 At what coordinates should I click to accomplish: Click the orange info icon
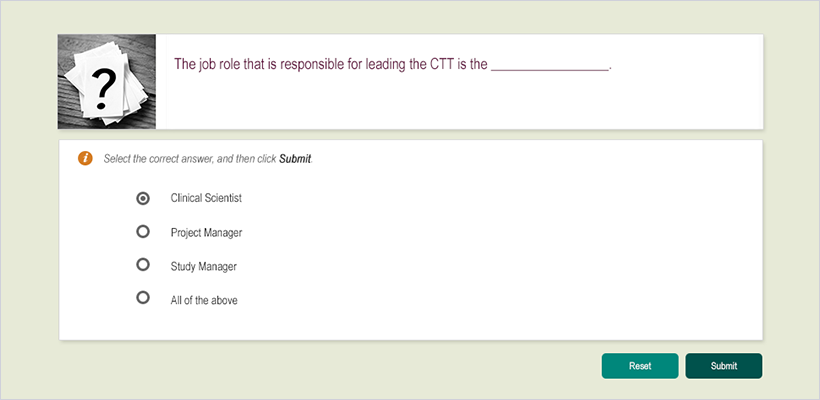(85, 158)
